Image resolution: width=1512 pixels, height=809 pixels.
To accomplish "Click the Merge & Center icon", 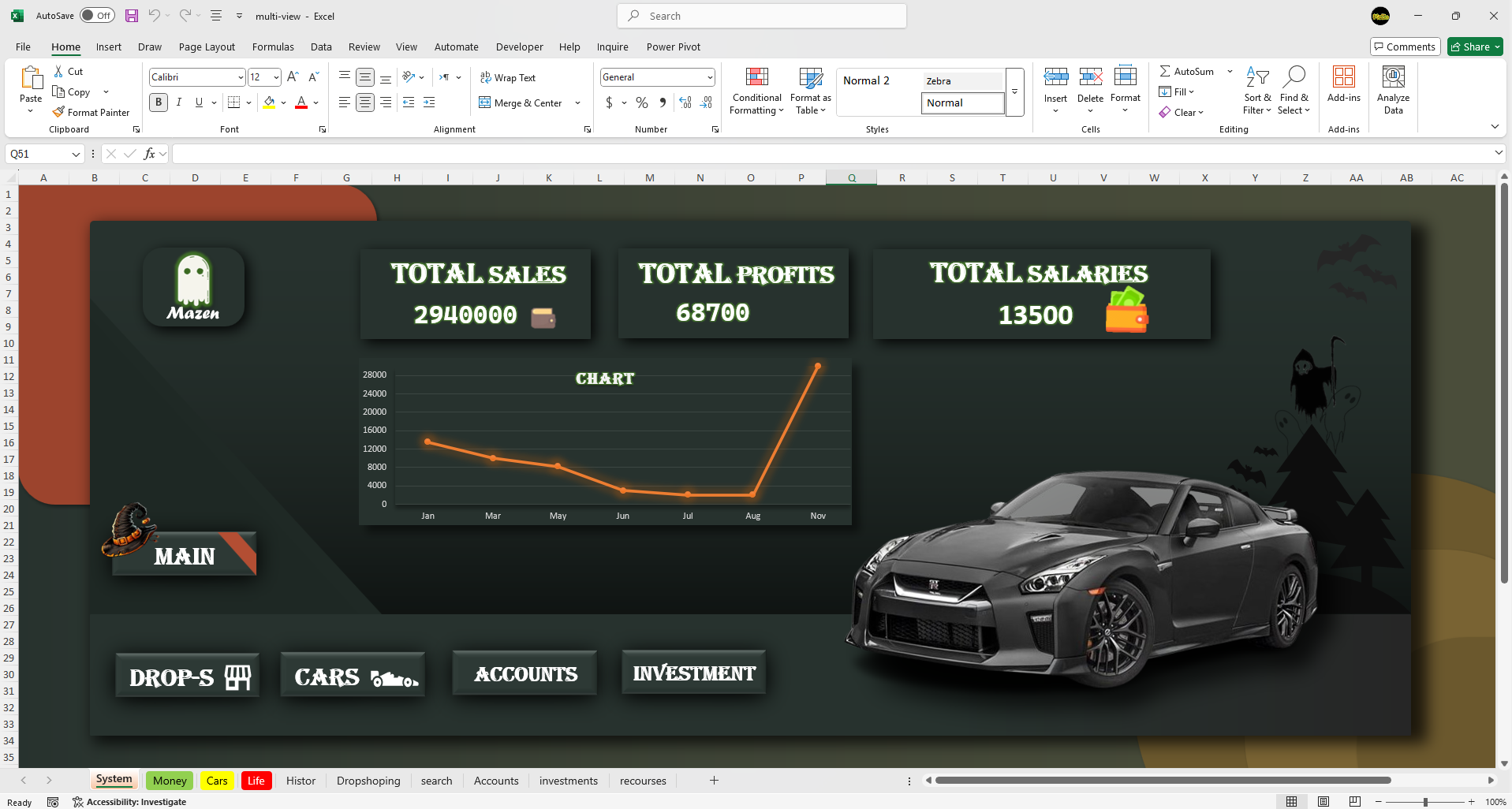I will [x=485, y=103].
